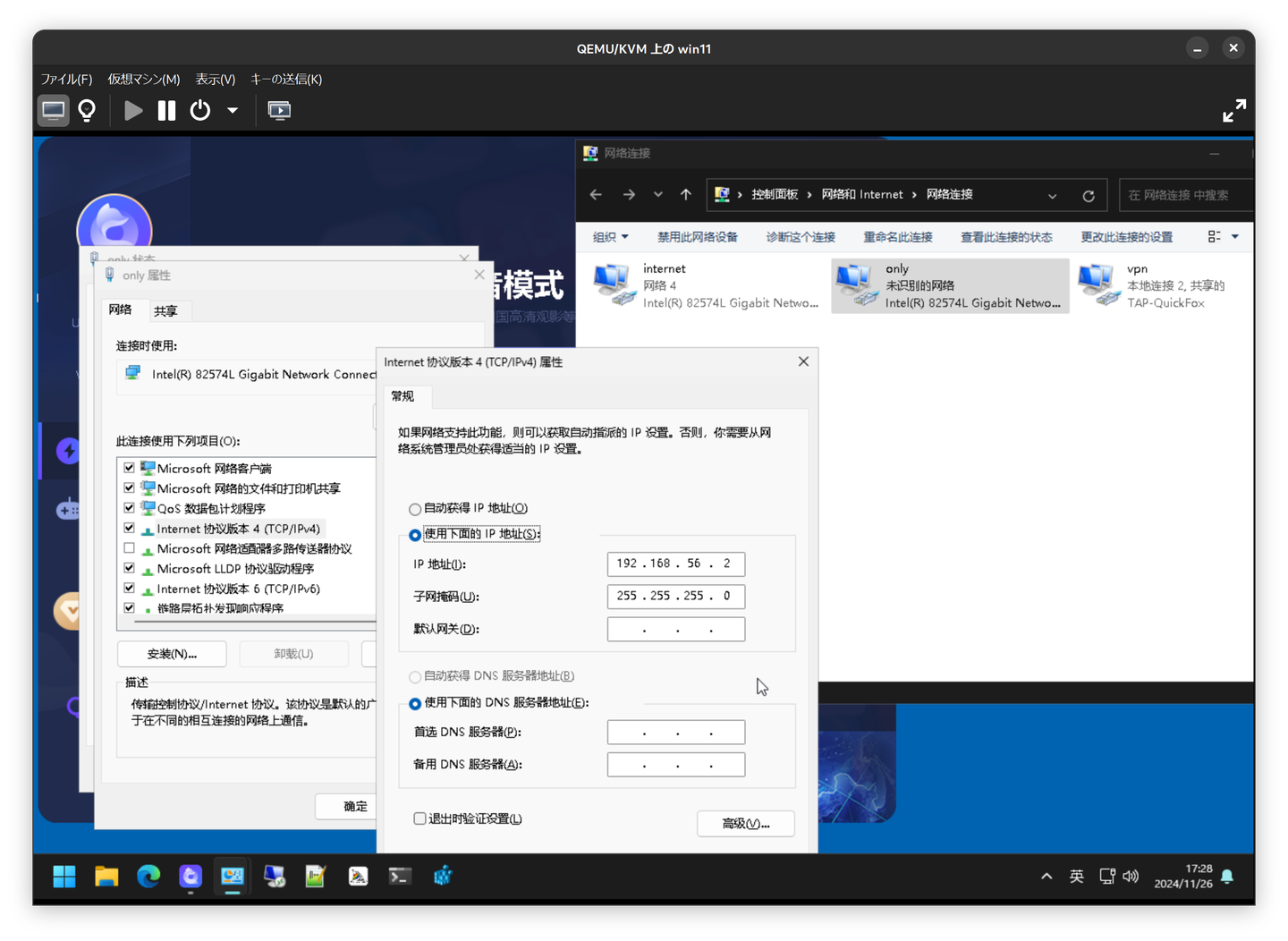Open the shutdown options dropdown arrow
This screenshot has width=1288, height=941.
point(233,111)
